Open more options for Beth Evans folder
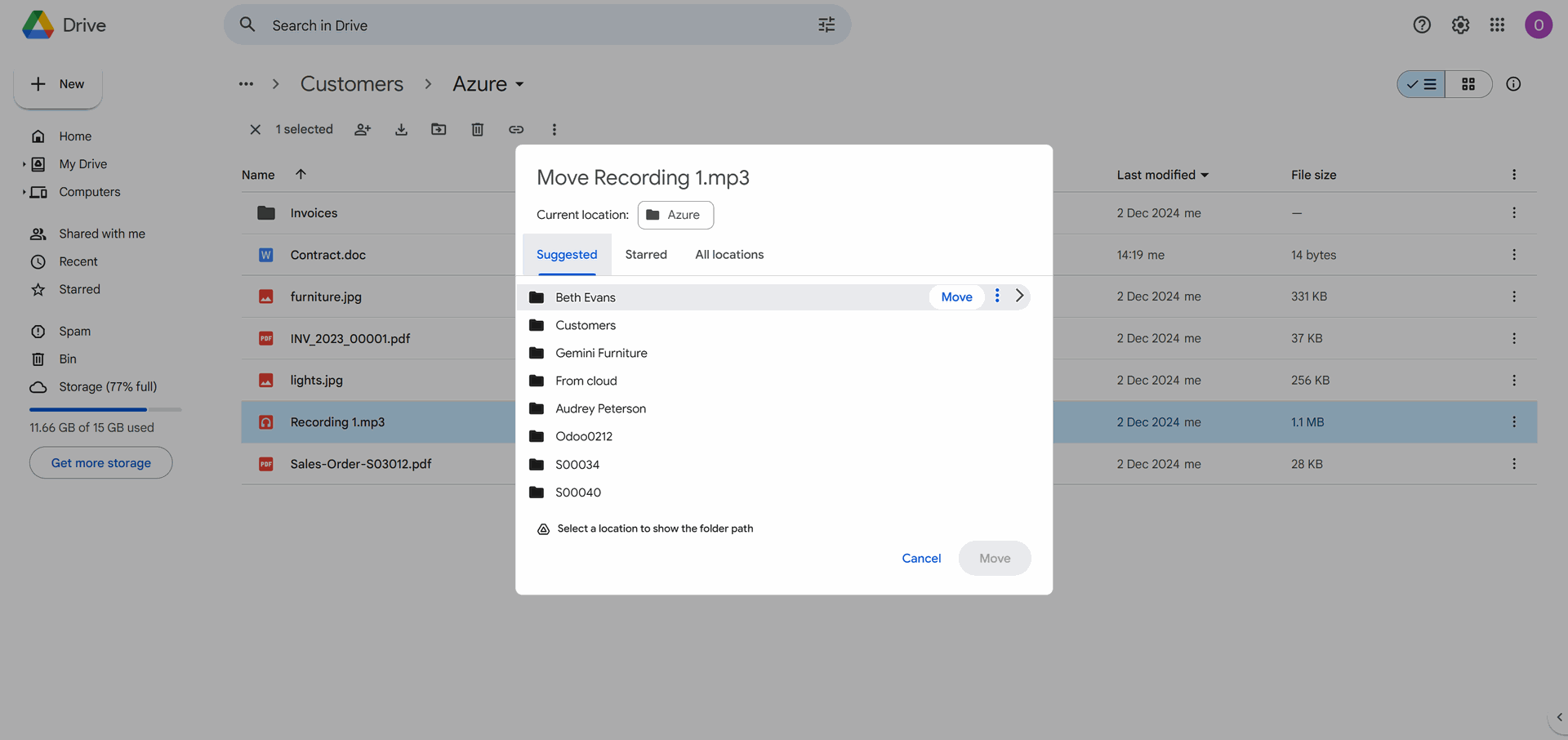Image resolution: width=1568 pixels, height=740 pixels. (x=997, y=296)
